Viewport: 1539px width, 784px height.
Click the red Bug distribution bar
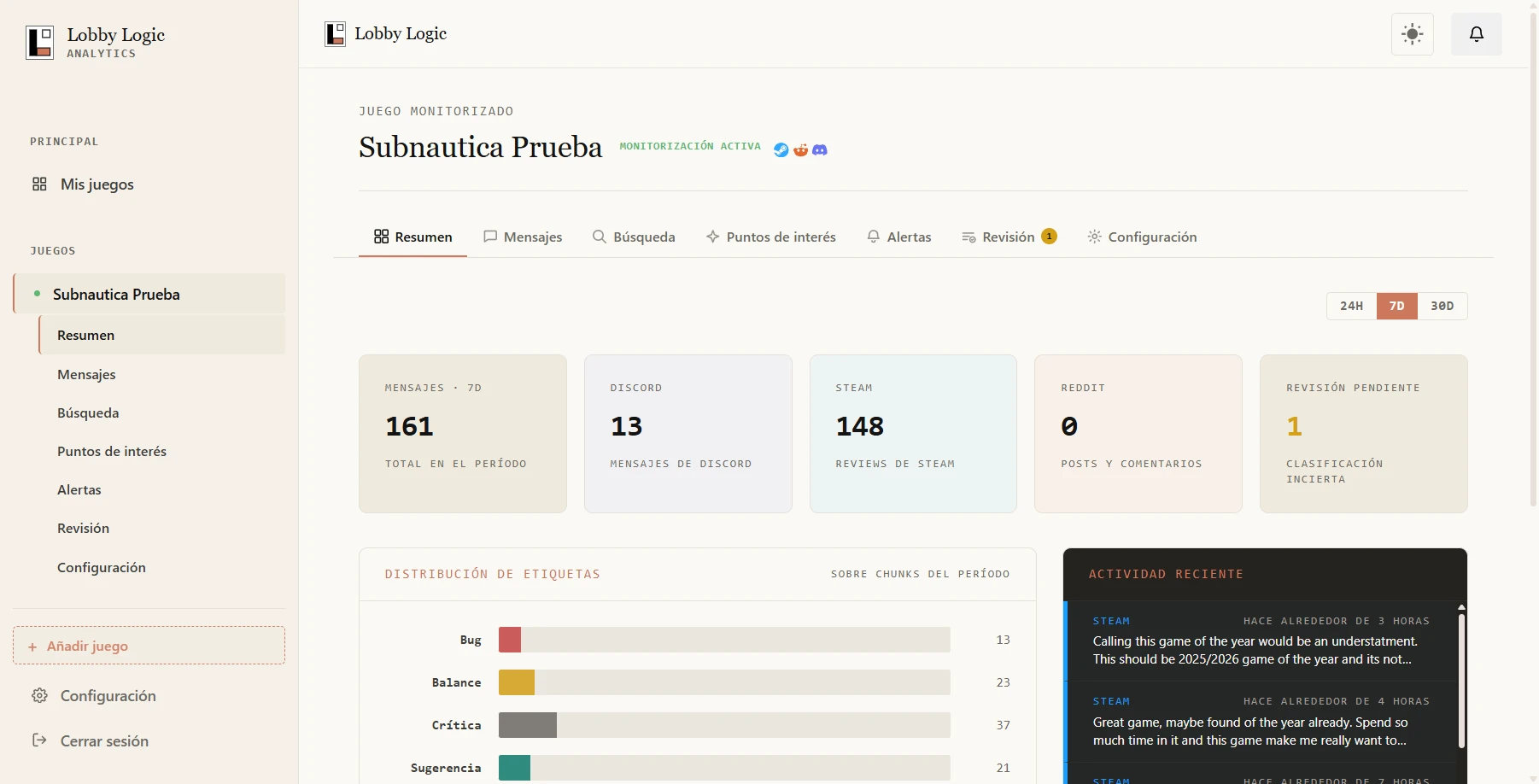click(x=510, y=640)
